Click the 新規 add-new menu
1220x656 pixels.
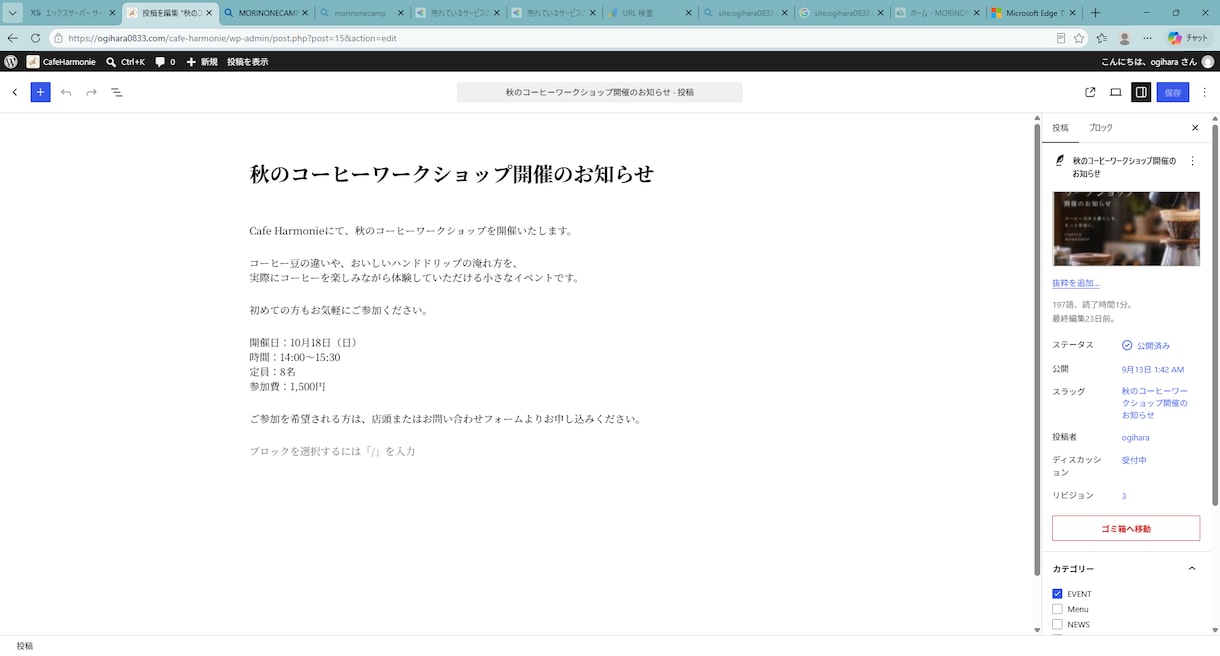click(201, 62)
